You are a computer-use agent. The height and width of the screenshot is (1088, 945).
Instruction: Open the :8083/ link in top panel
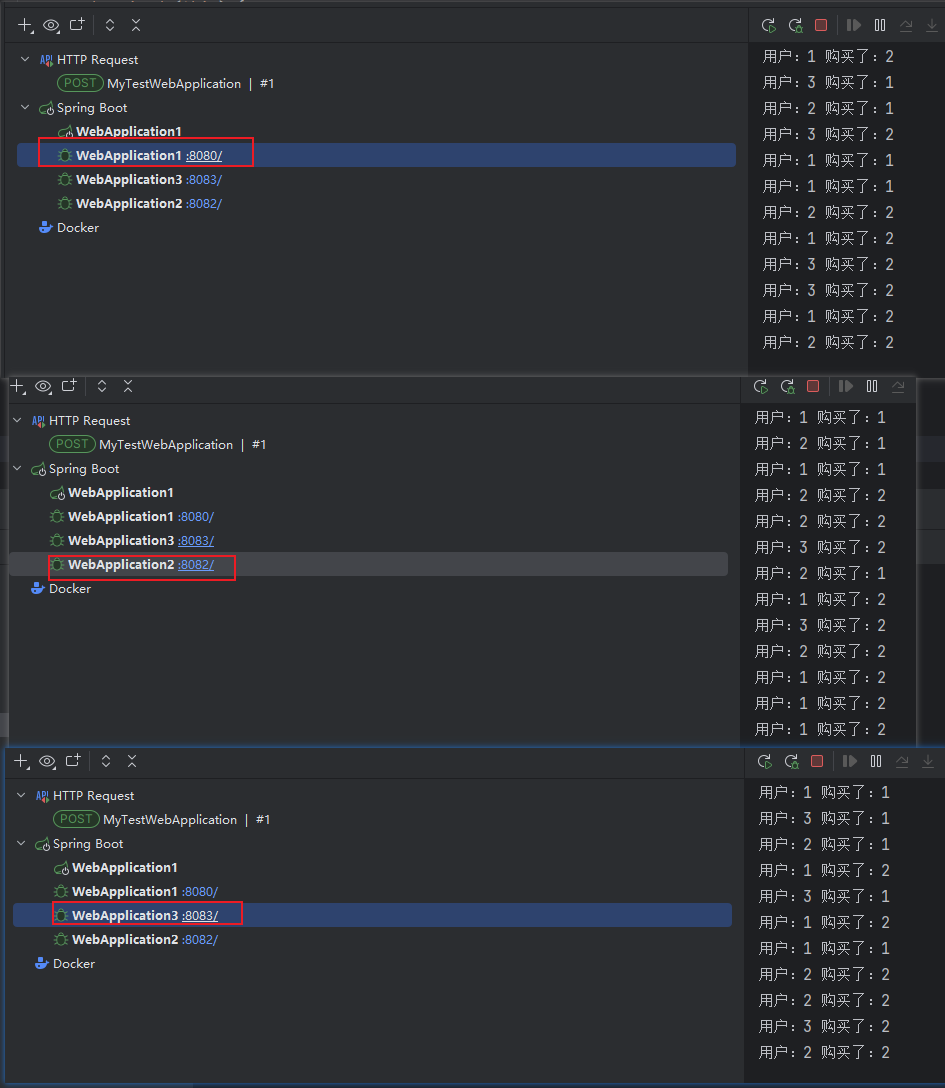pos(204,180)
